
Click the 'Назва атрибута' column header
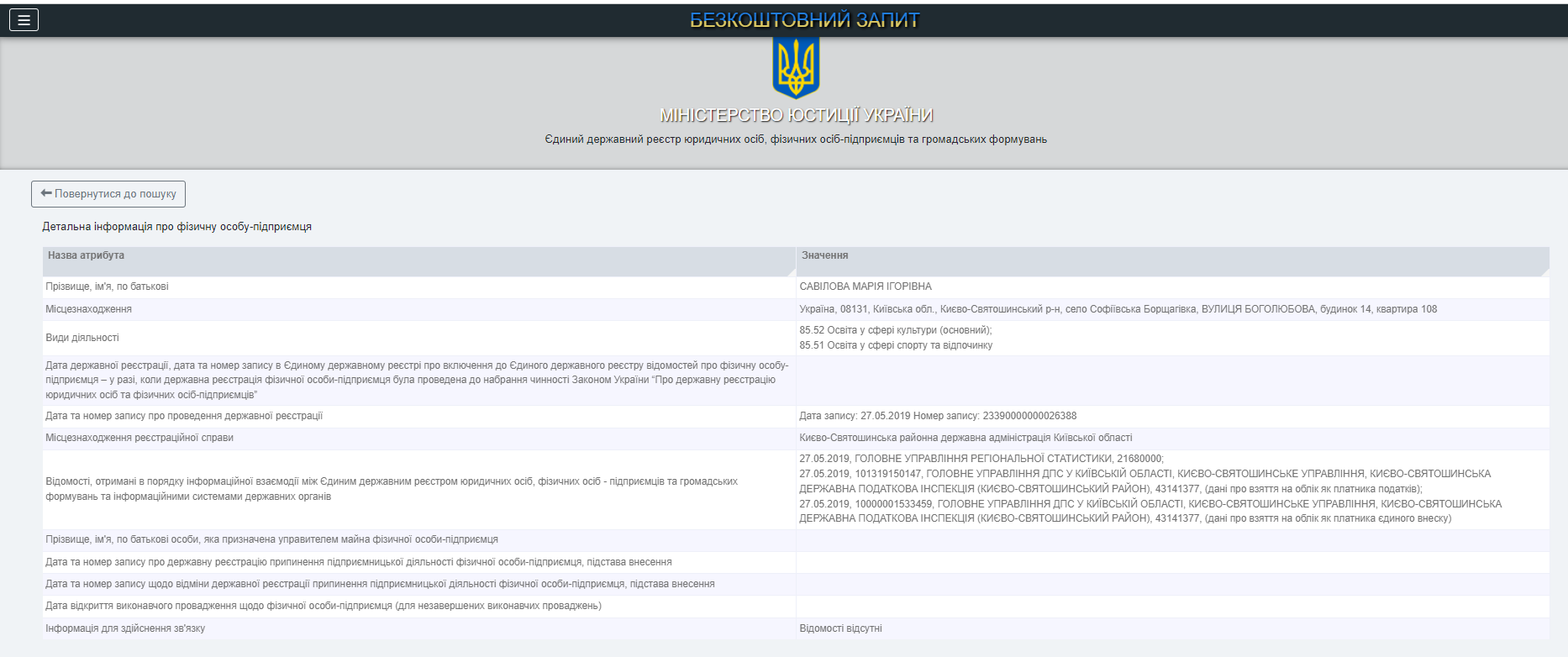(x=86, y=255)
